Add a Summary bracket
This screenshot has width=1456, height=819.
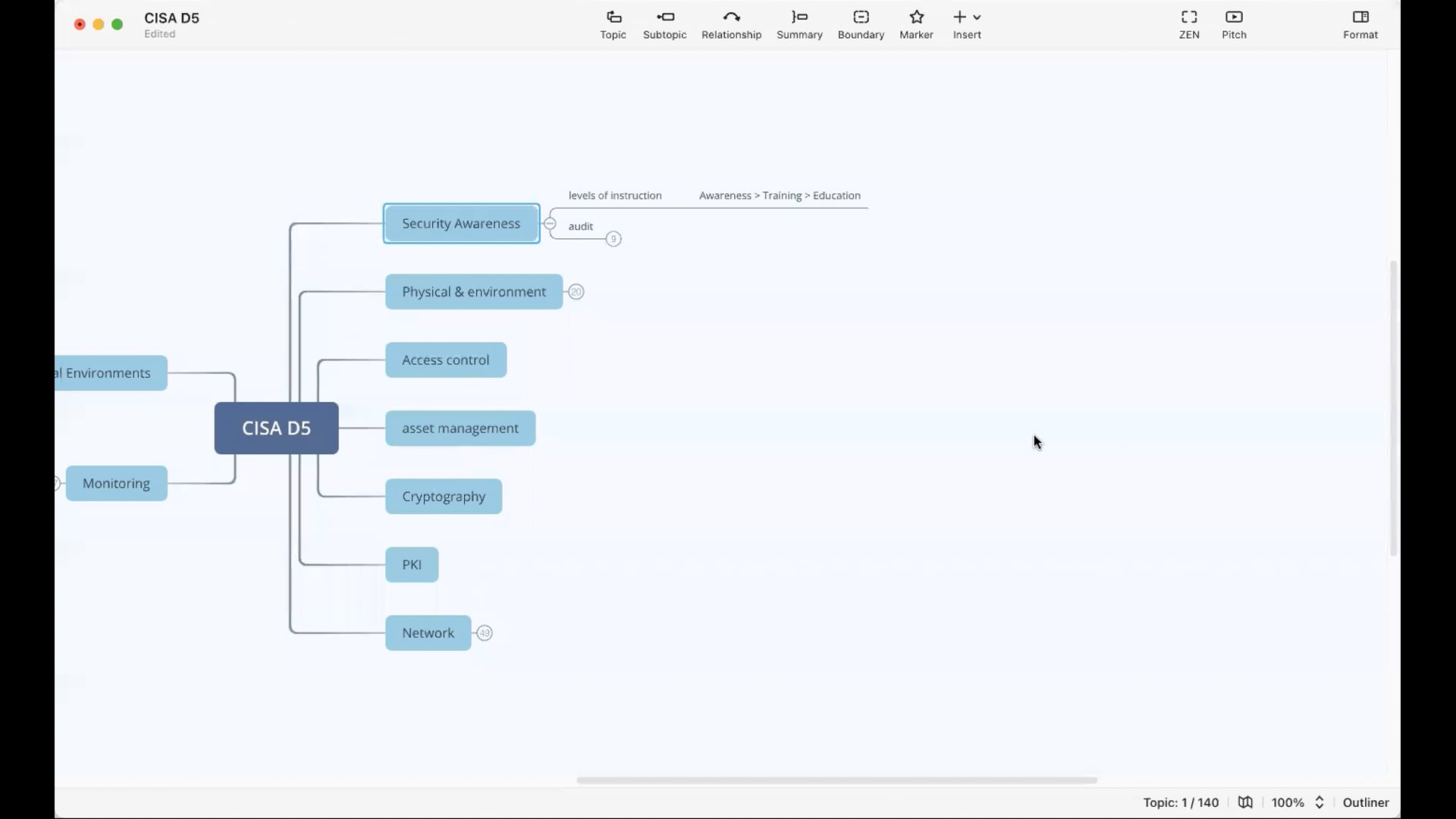tap(799, 24)
